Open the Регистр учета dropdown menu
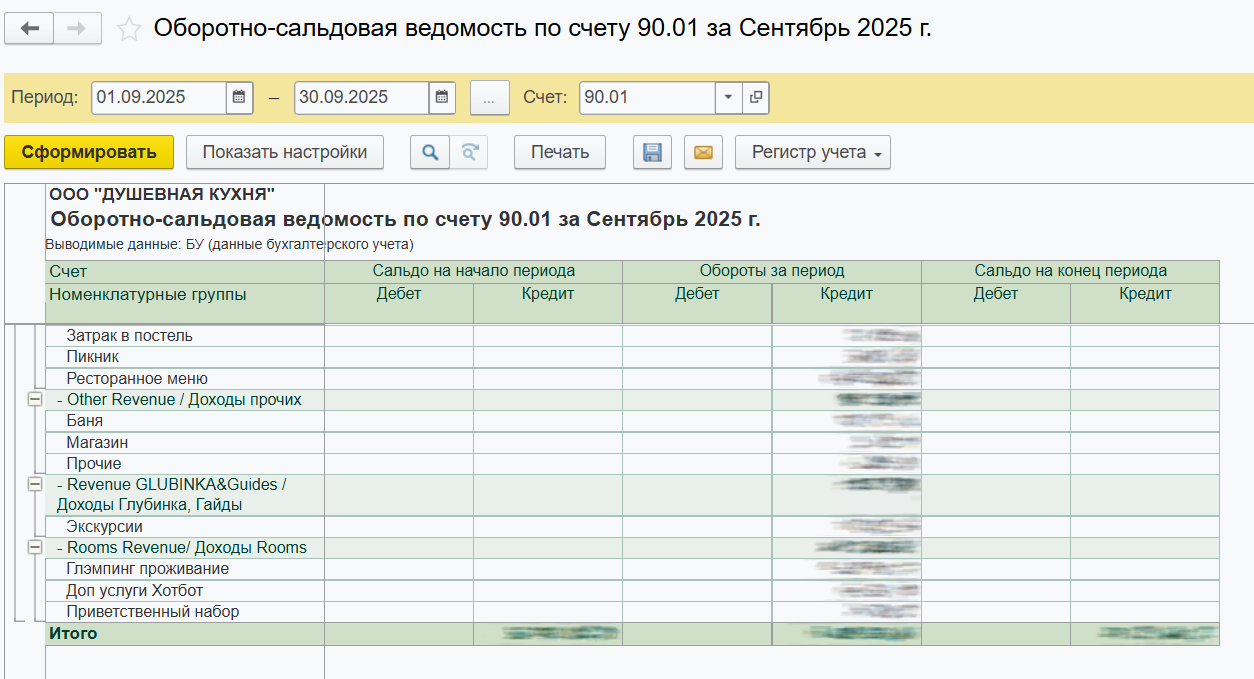 813,152
